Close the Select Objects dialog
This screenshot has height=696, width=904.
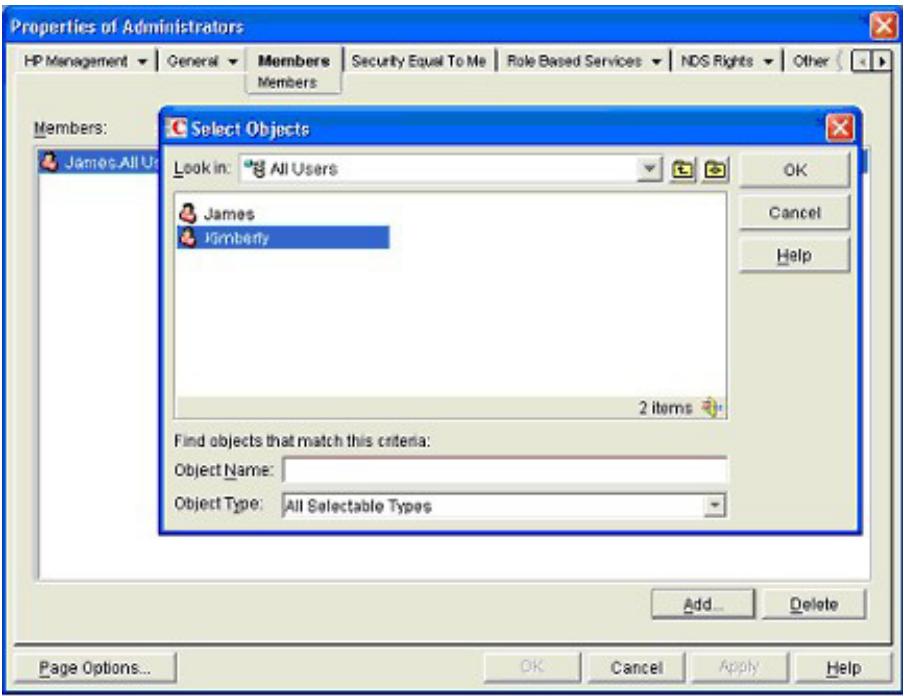coord(839,128)
